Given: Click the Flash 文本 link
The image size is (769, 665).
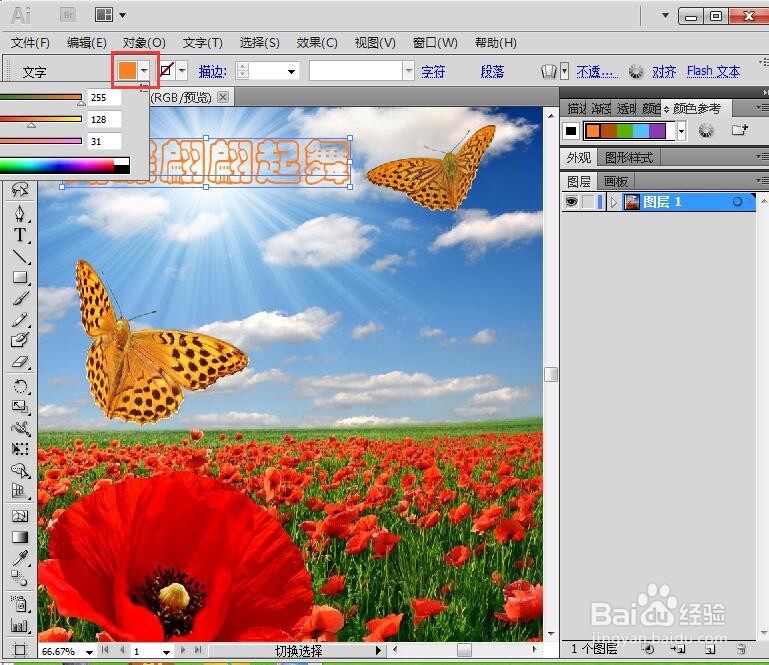Looking at the screenshot, I should (713, 72).
